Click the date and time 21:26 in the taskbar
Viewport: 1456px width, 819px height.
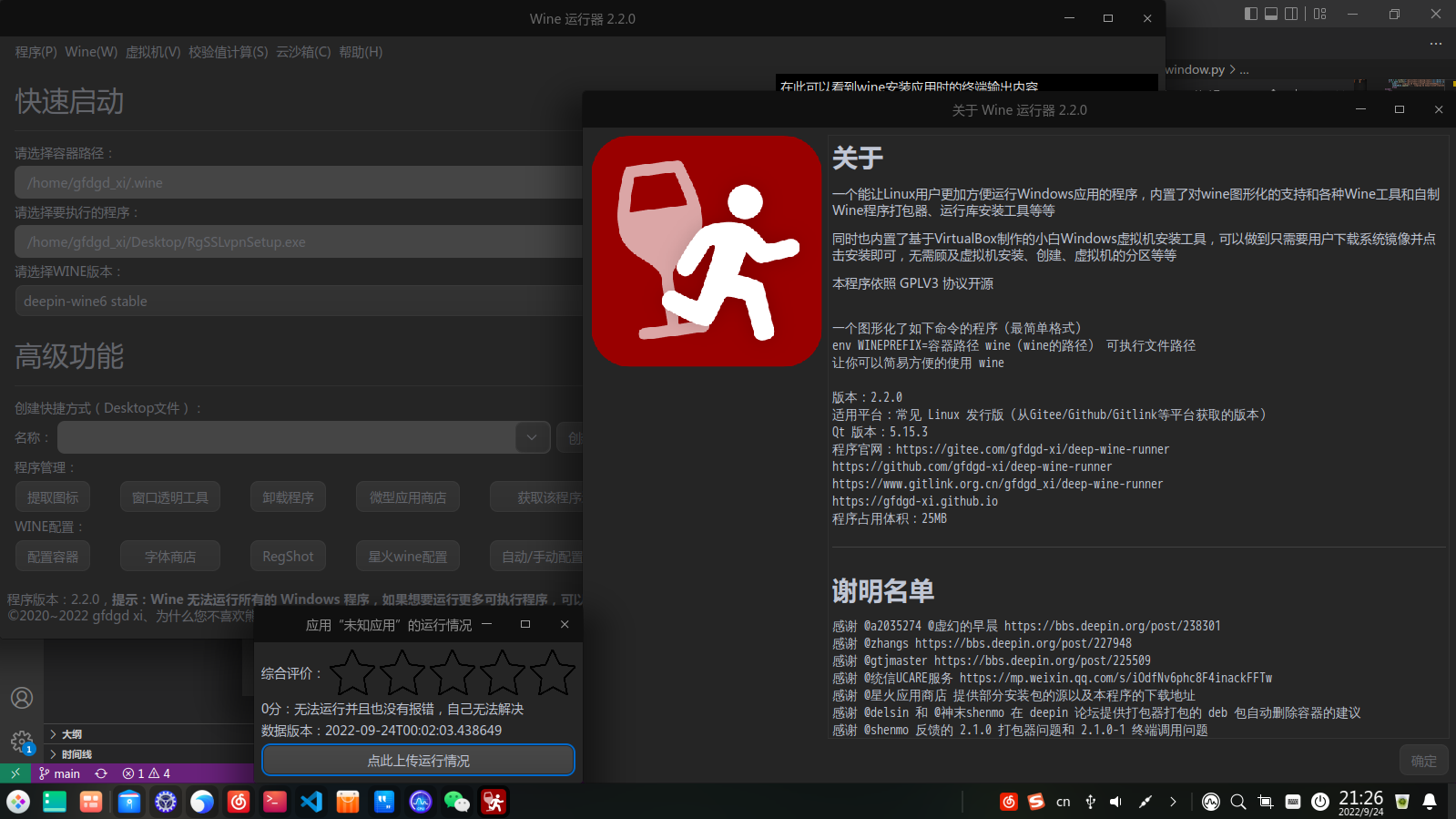[x=1361, y=802]
